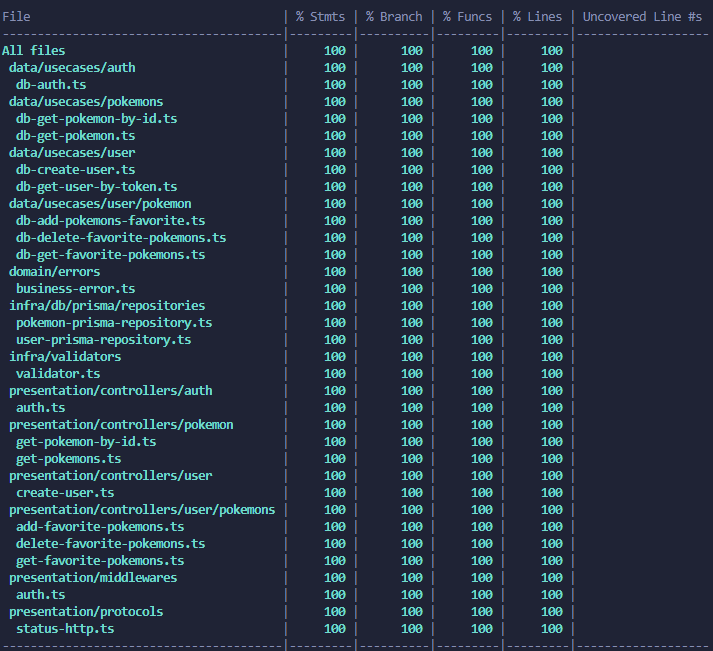Click % Funcs value for validator.ts
This screenshot has width=713, height=651.
[x=482, y=374]
